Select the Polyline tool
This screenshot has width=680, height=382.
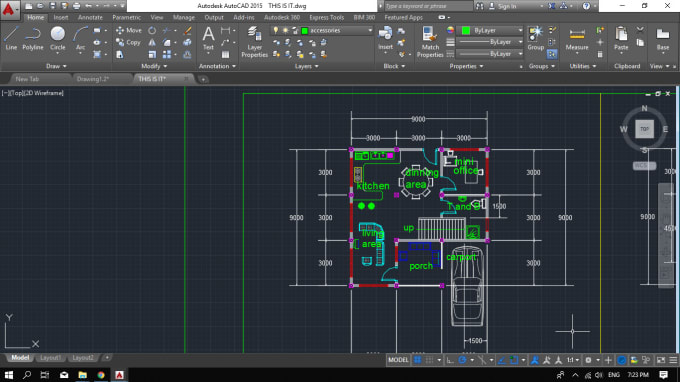(x=33, y=38)
